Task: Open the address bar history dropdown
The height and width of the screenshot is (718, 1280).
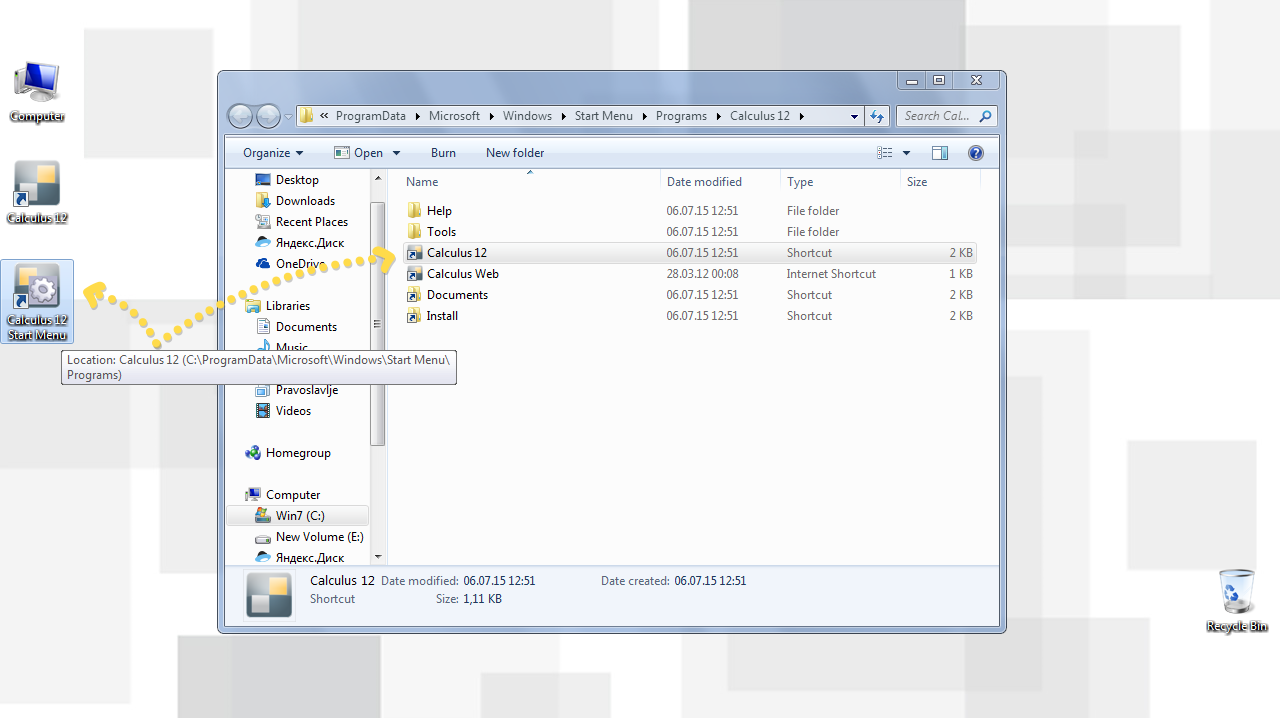Action: (854, 116)
